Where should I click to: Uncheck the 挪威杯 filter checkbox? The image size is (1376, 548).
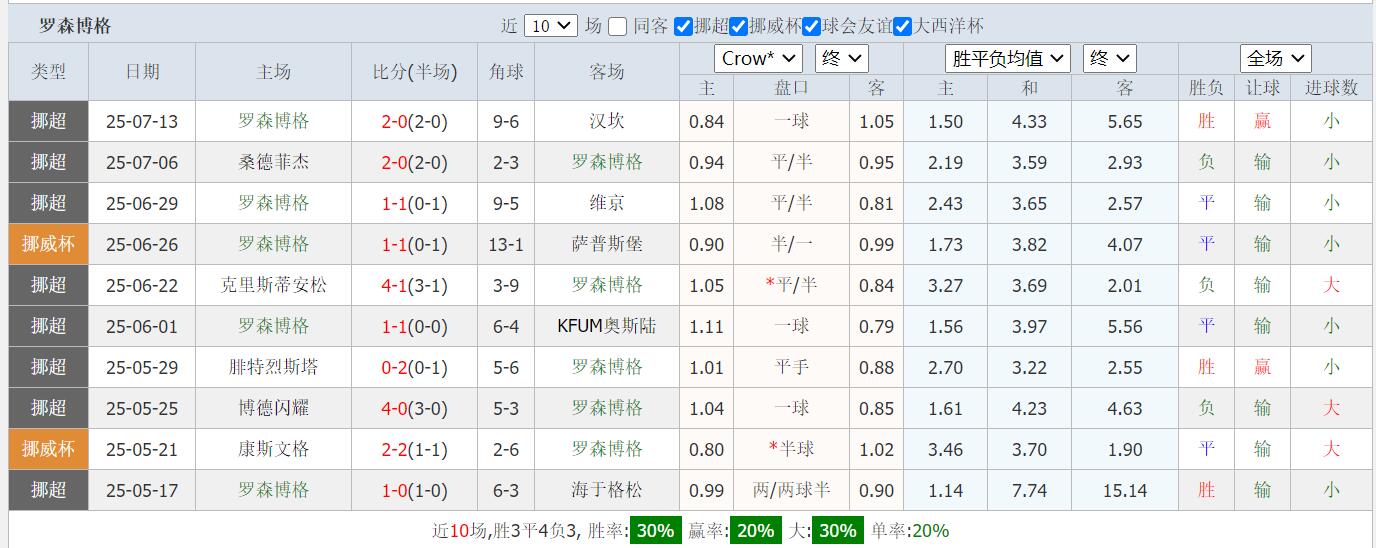(739, 27)
